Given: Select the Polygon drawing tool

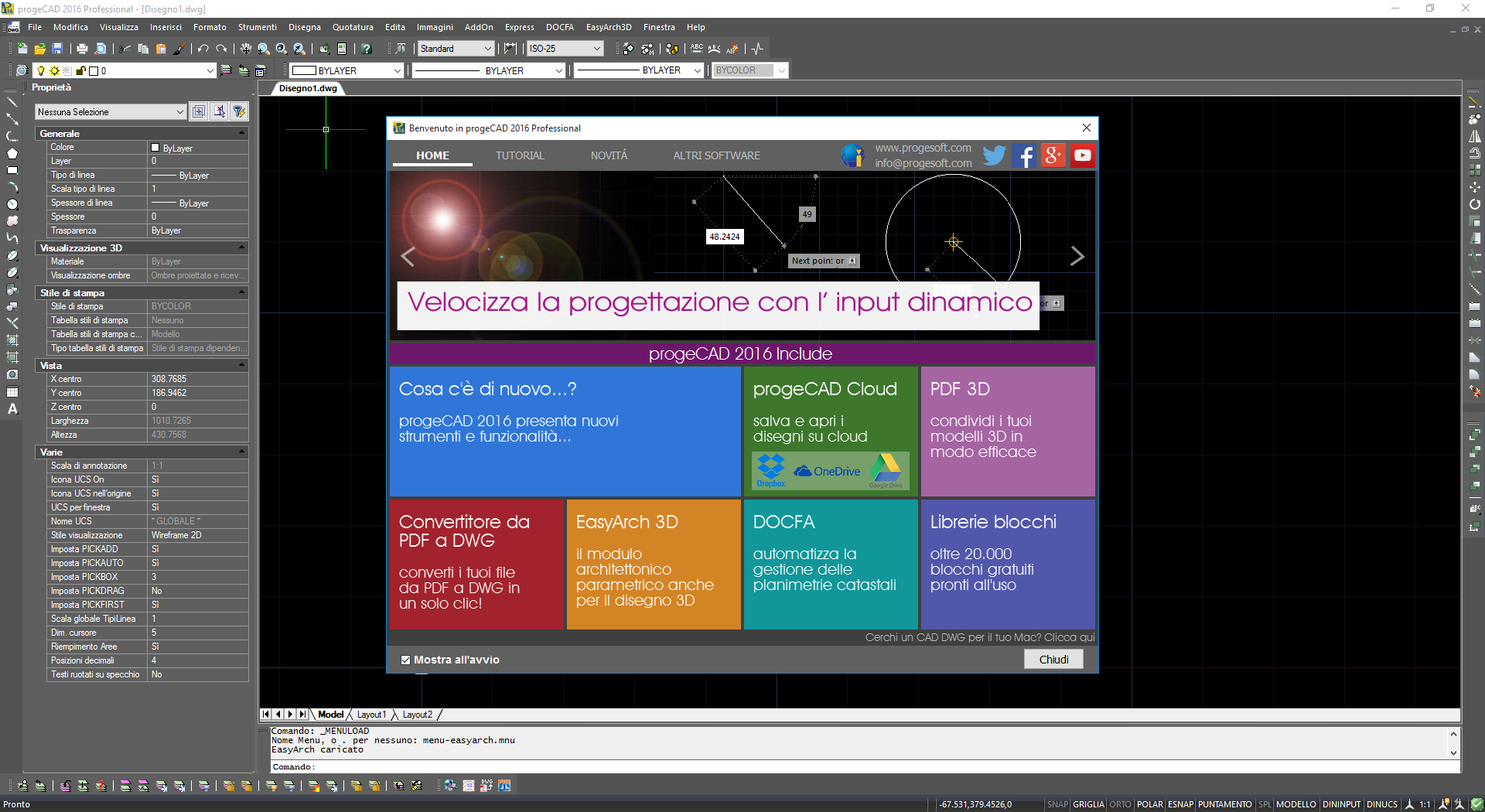Looking at the screenshot, I should pyautogui.click(x=12, y=153).
